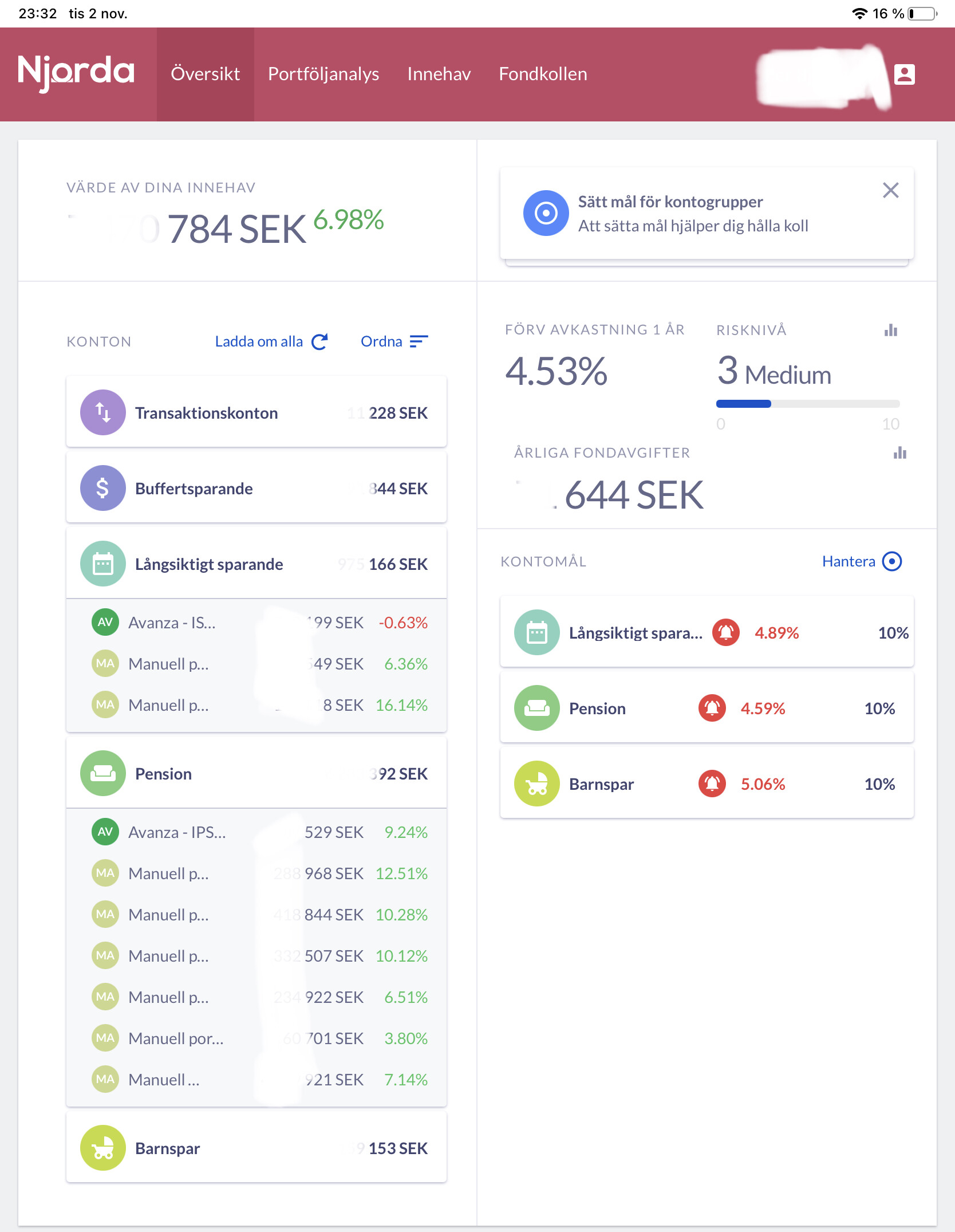Image resolution: width=955 pixels, height=1232 pixels.
Task: Open the Risknivå bar chart icon
Action: click(x=890, y=330)
